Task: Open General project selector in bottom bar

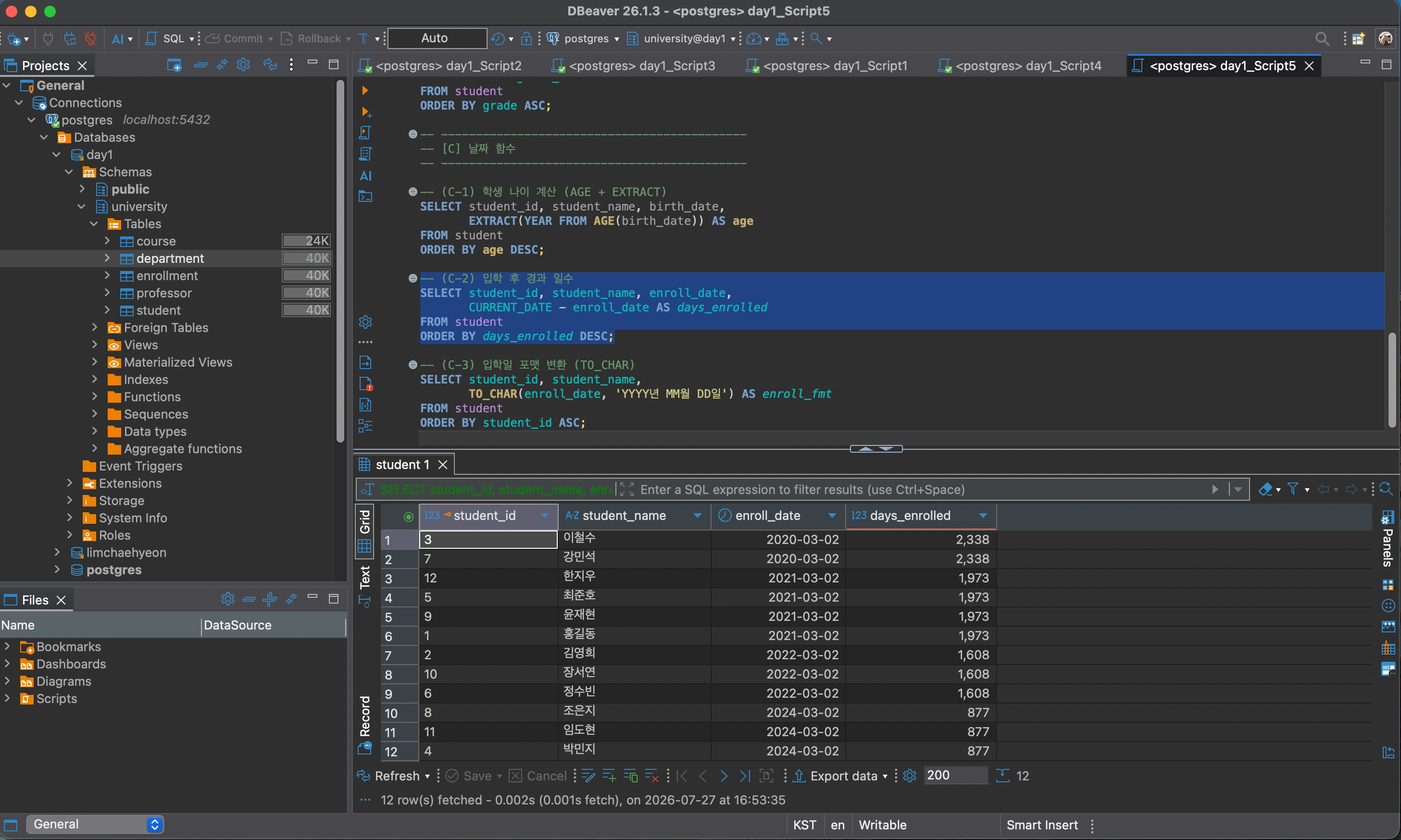Action: (95, 825)
